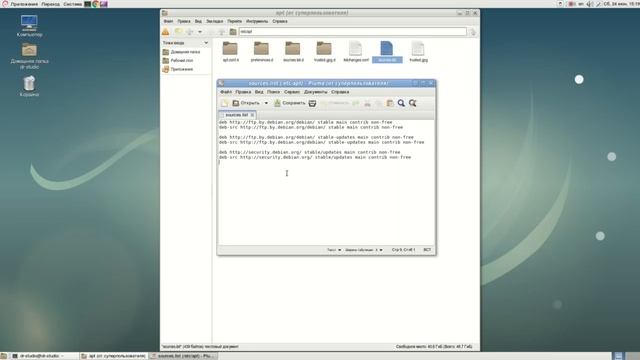This screenshot has width=640, height=360.
Task: Open the Корзина trash desktop icon
Action: click(29, 86)
